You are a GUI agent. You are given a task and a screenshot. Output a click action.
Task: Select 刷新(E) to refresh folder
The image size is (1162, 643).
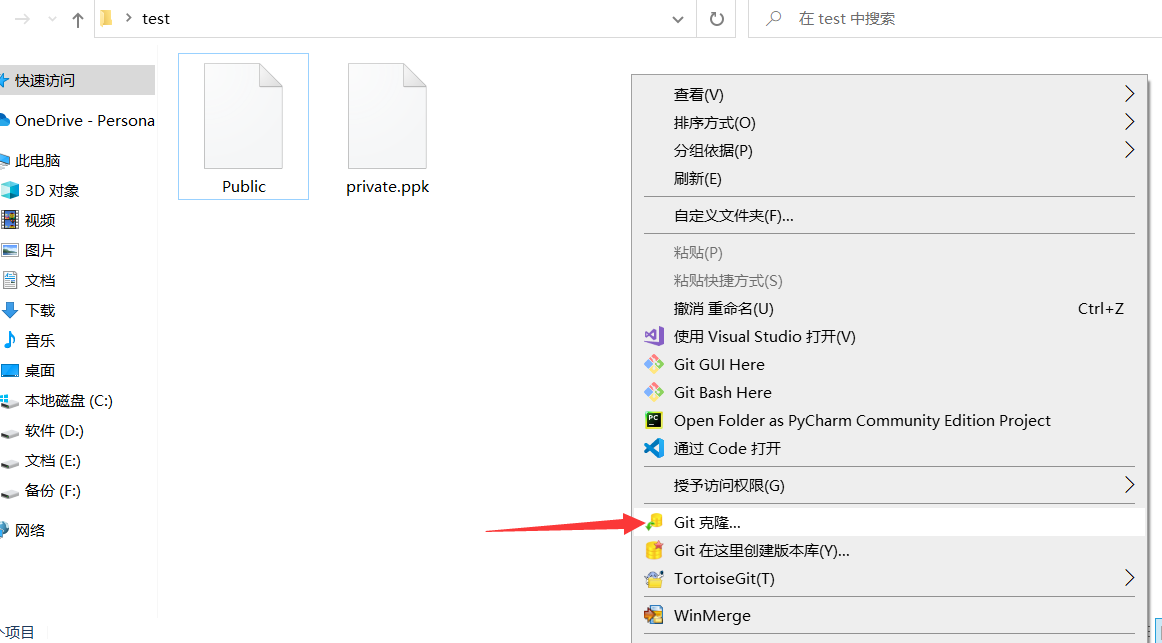(x=698, y=178)
